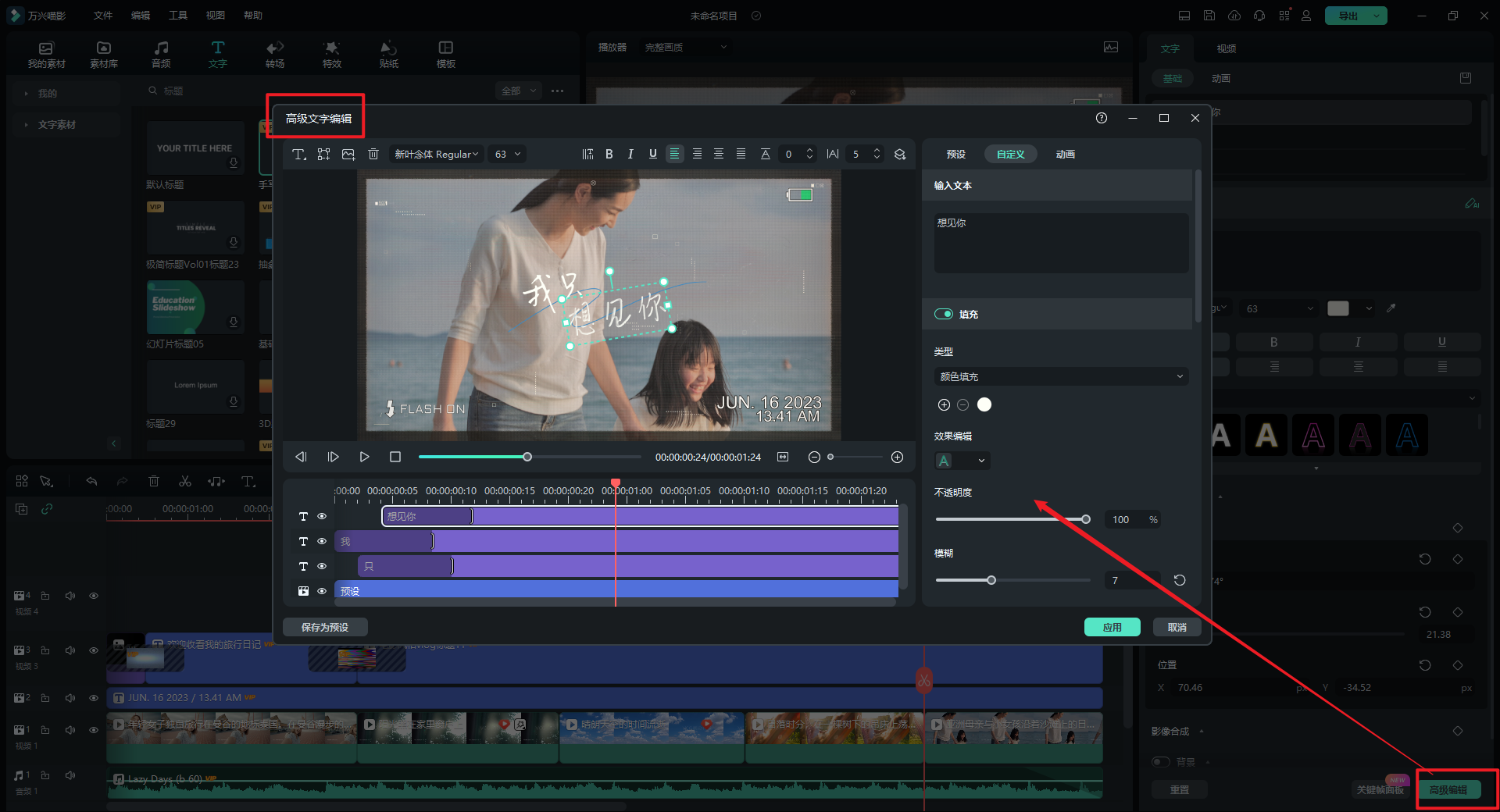This screenshot has height=812, width=1500.
Task: Toggle underline formatting in advanced text editor
Action: click(x=653, y=155)
